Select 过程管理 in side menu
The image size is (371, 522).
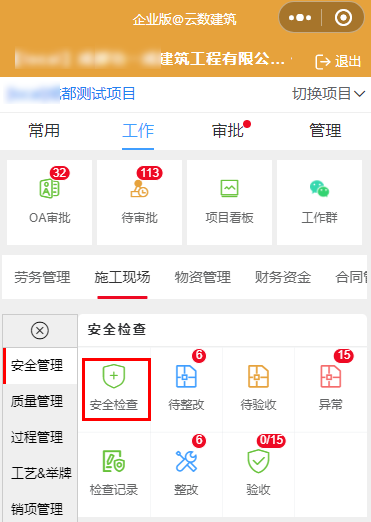click(40, 437)
